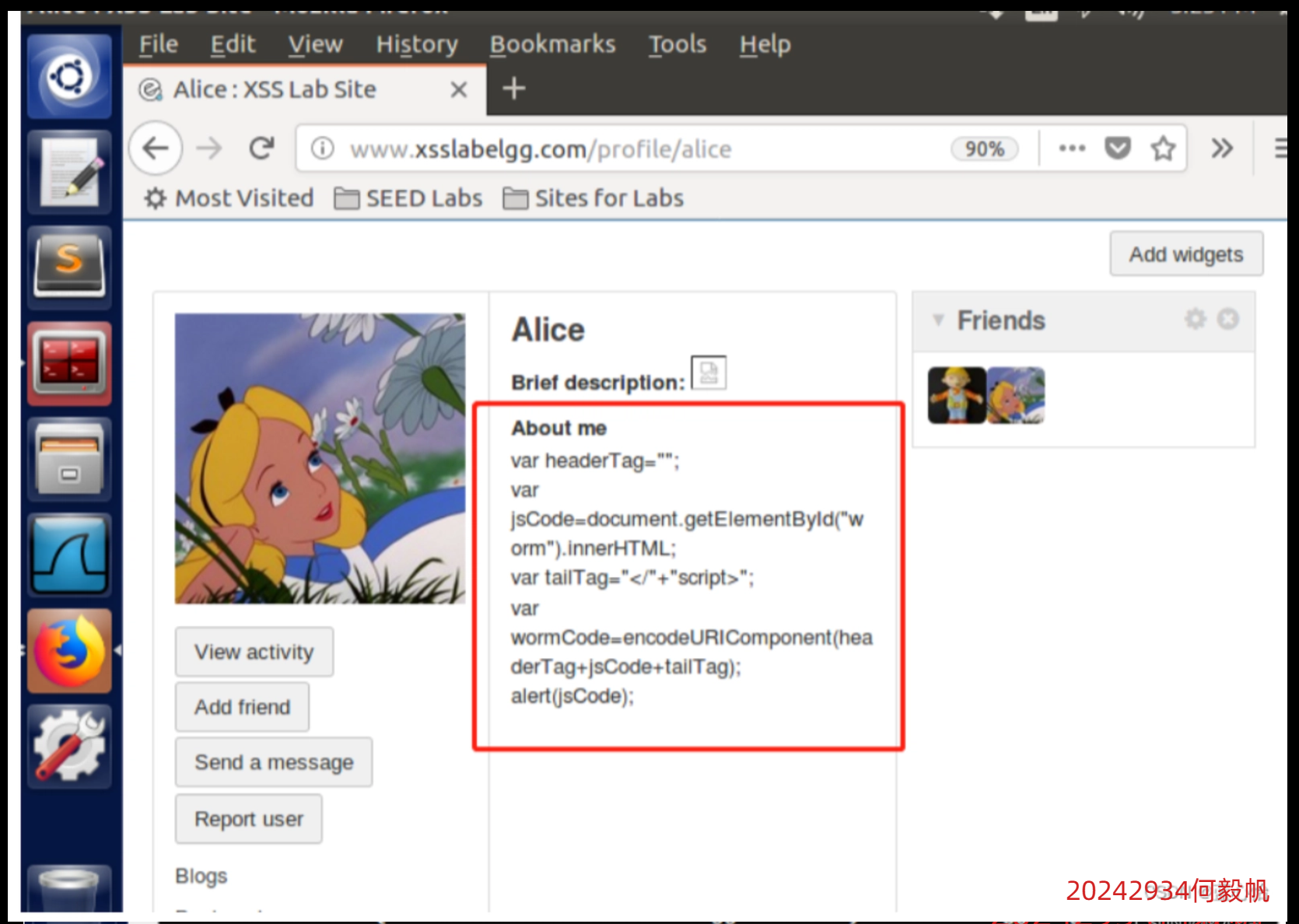Reset the 90% zoom level
The width and height of the screenshot is (1299, 924).
coord(985,149)
